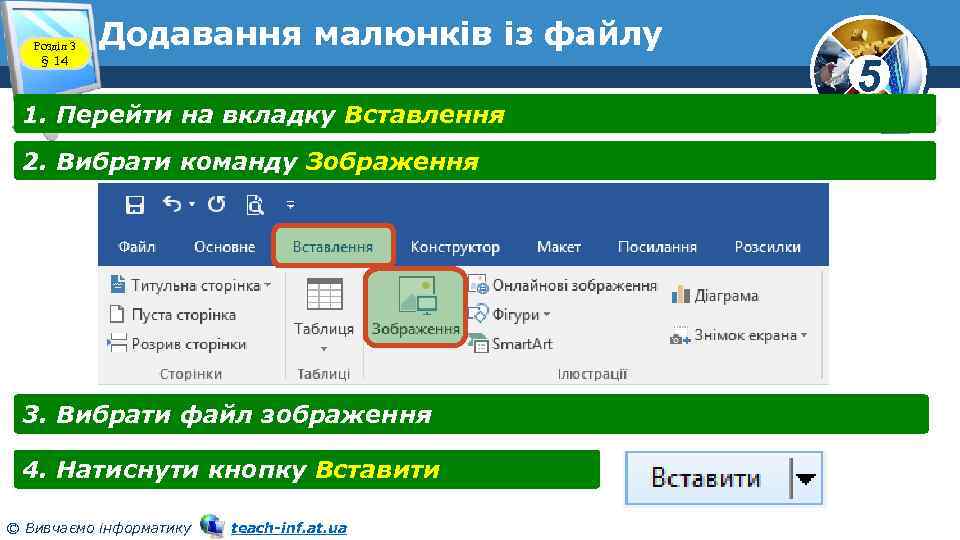Click the Таблиця grid icon

point(324,294)
